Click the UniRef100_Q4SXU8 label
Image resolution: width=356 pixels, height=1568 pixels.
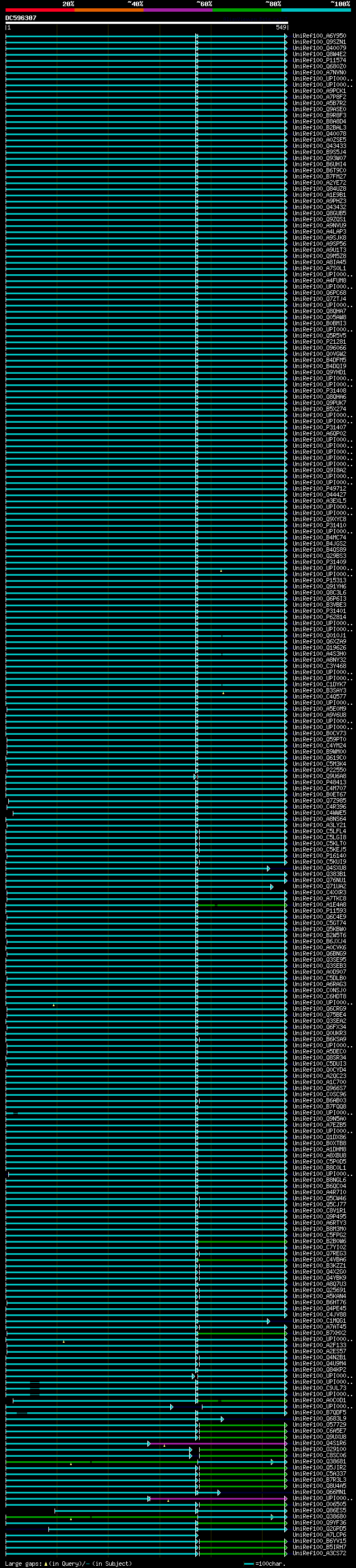(319, 868)
